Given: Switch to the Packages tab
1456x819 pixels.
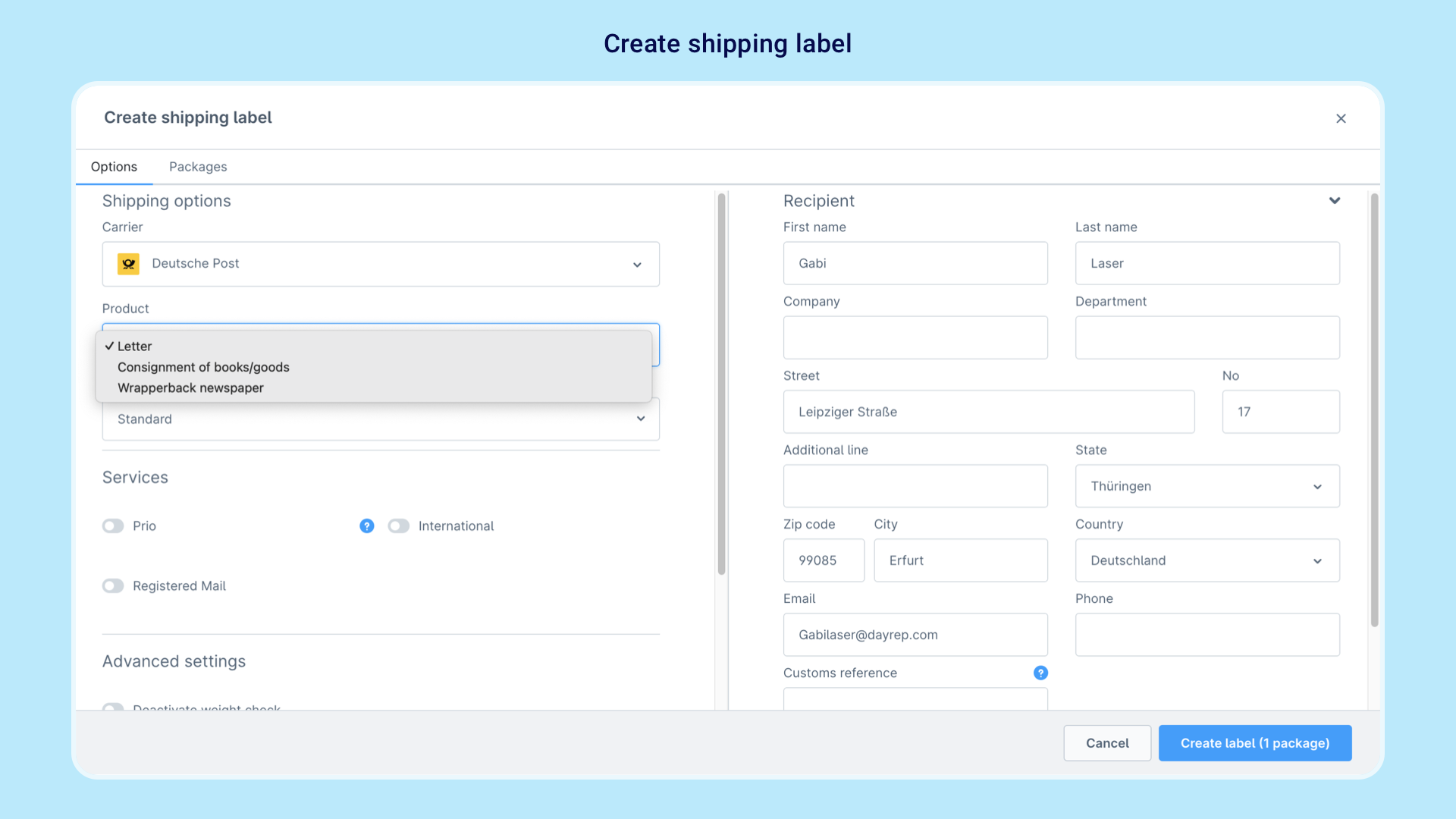Looking at the screenshot, I should (x=198, y=167).
